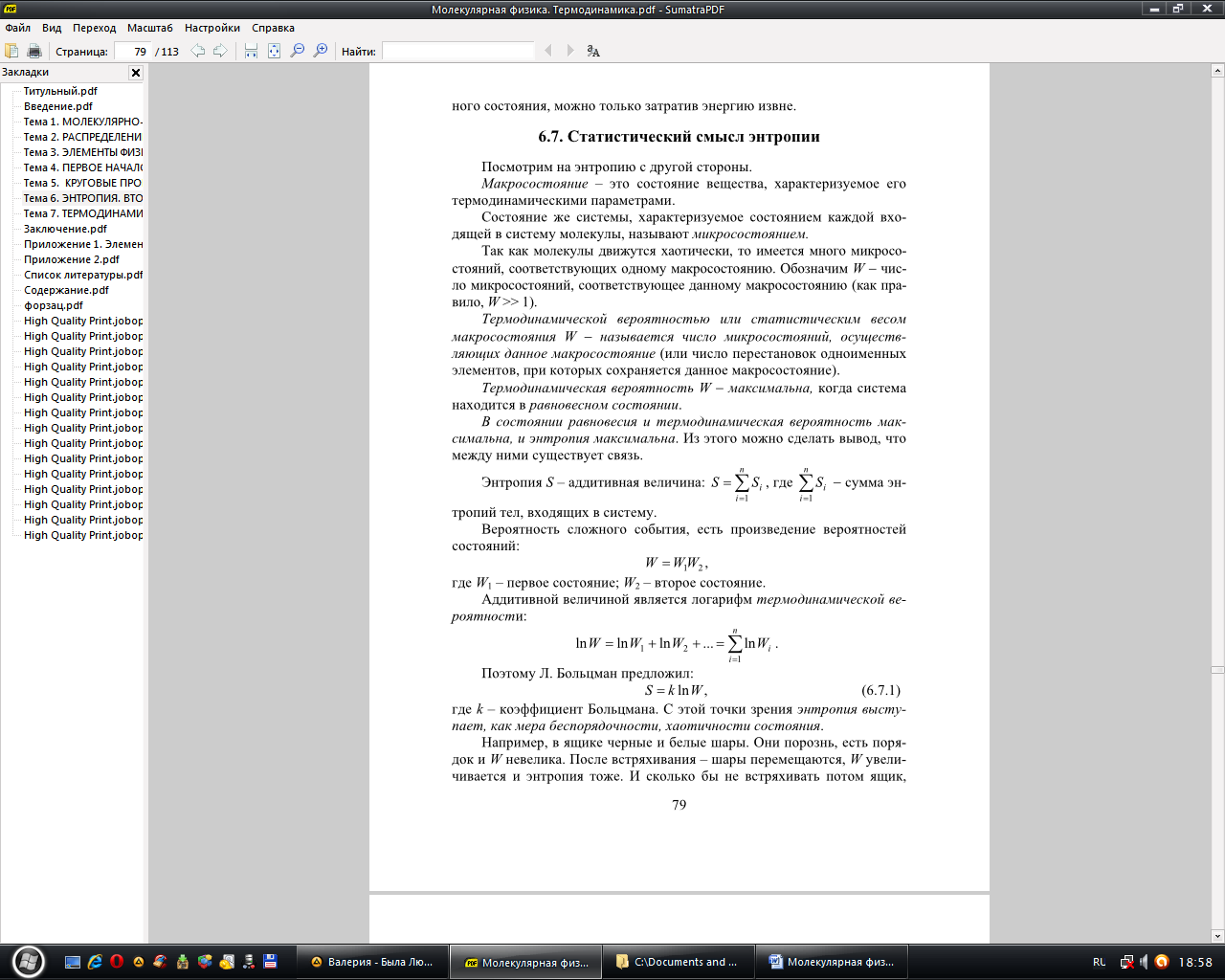Select bookmark Приложение 2.pdf
Screen dimensions: 1225x980
click(72, 259)
